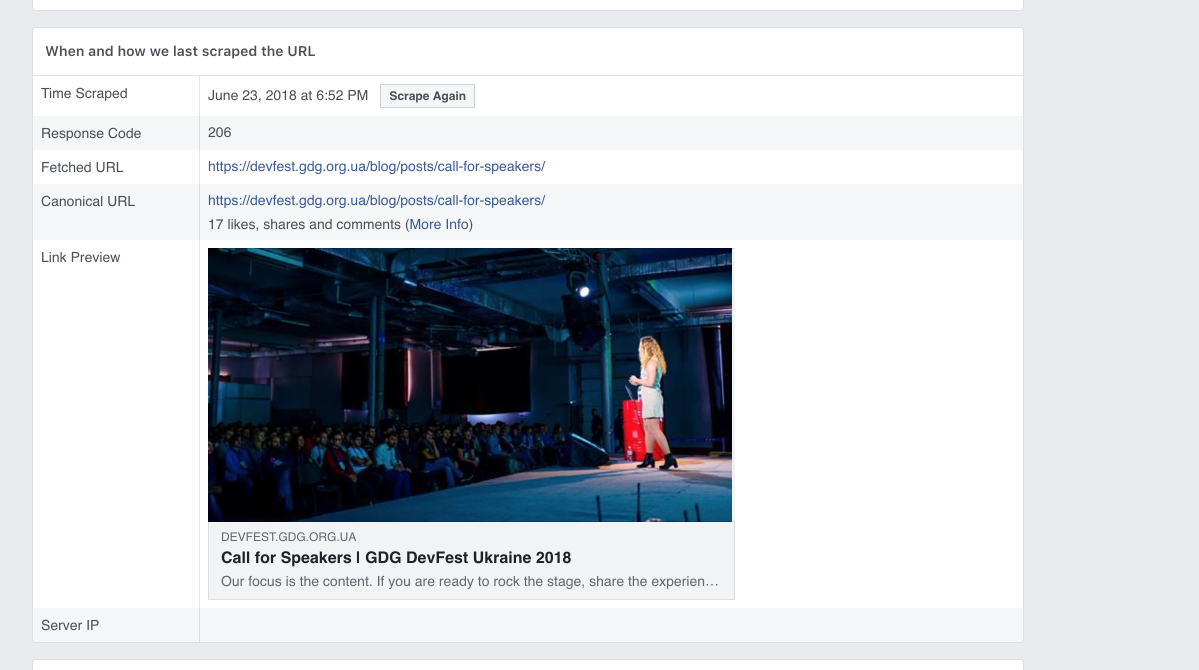Select the Server IP label
This screenshot has width=1199, height=670.
pos(70,625)
